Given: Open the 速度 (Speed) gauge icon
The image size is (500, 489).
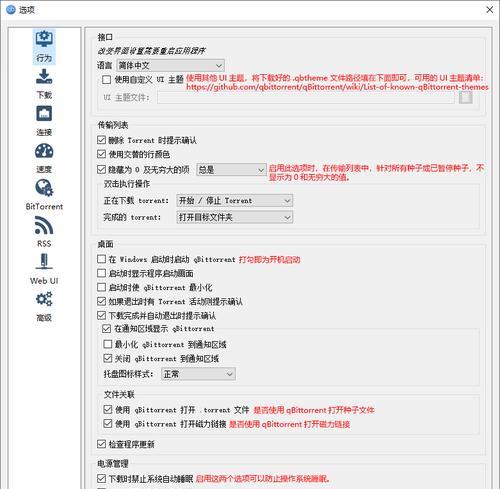Looking at the screenshot, I should [44, 151].
